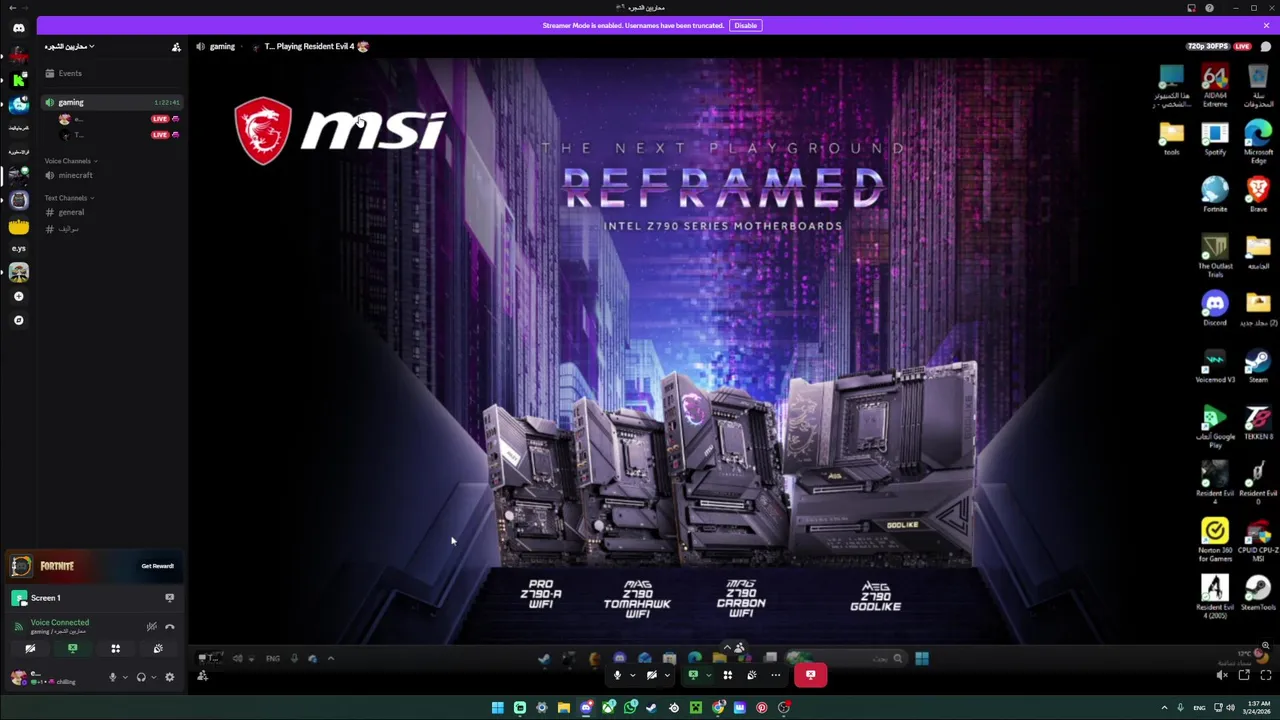The width and height of the screenshot is (1280, 720).
Task: Toggle noise suppression icon
Action: pos(152,627)
